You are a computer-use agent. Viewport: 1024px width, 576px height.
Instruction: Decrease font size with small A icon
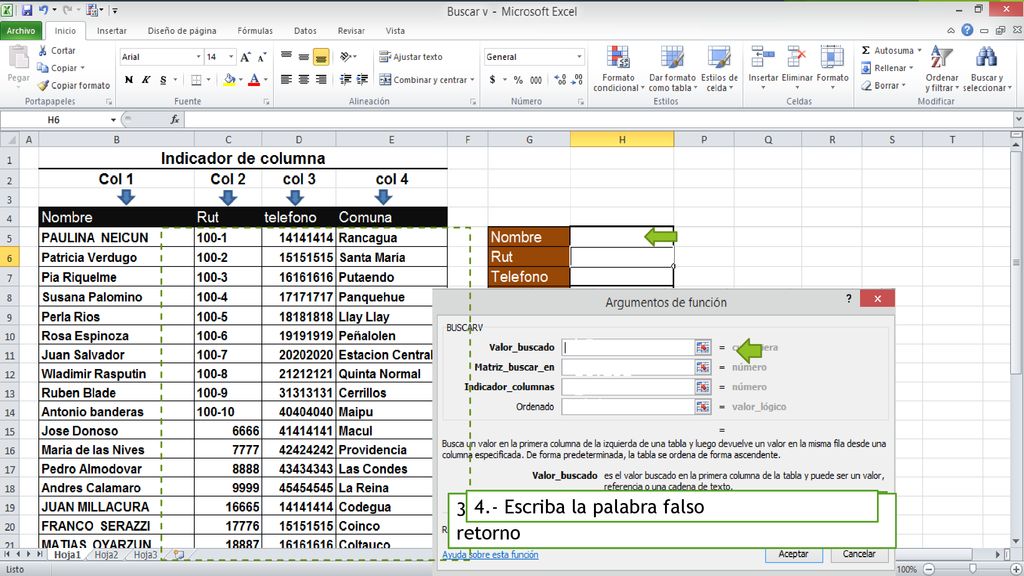point(262,57)
